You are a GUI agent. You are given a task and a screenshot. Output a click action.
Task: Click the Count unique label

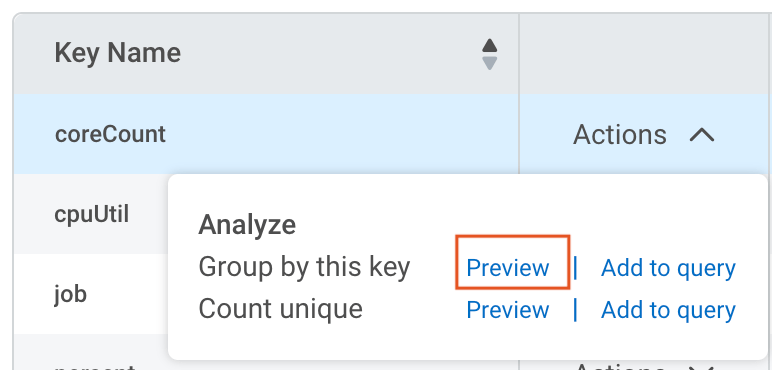click(x=281, y=309)
